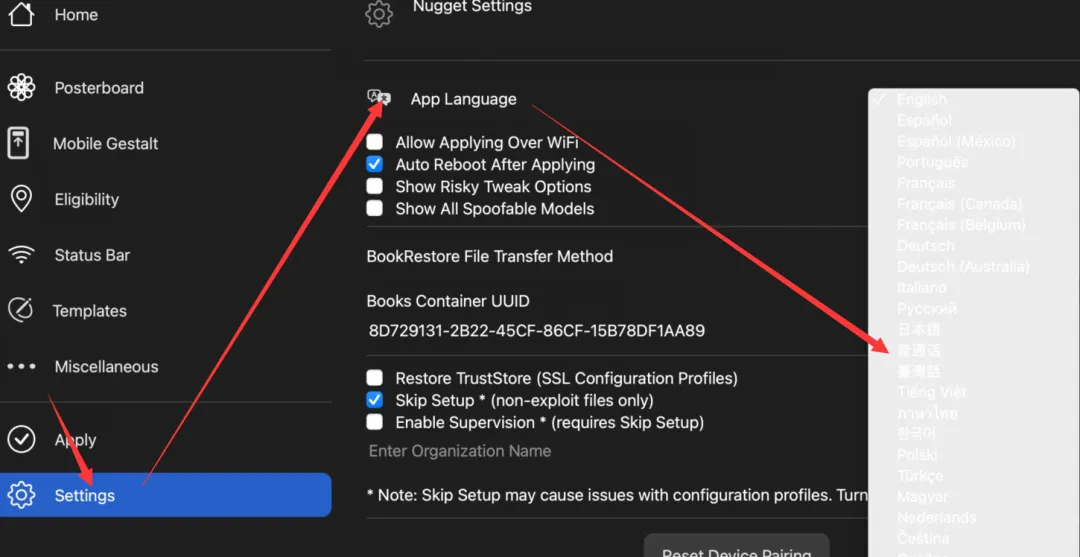
Task: Click the Posterboard flower icon
Action: (x=21, y=88)
